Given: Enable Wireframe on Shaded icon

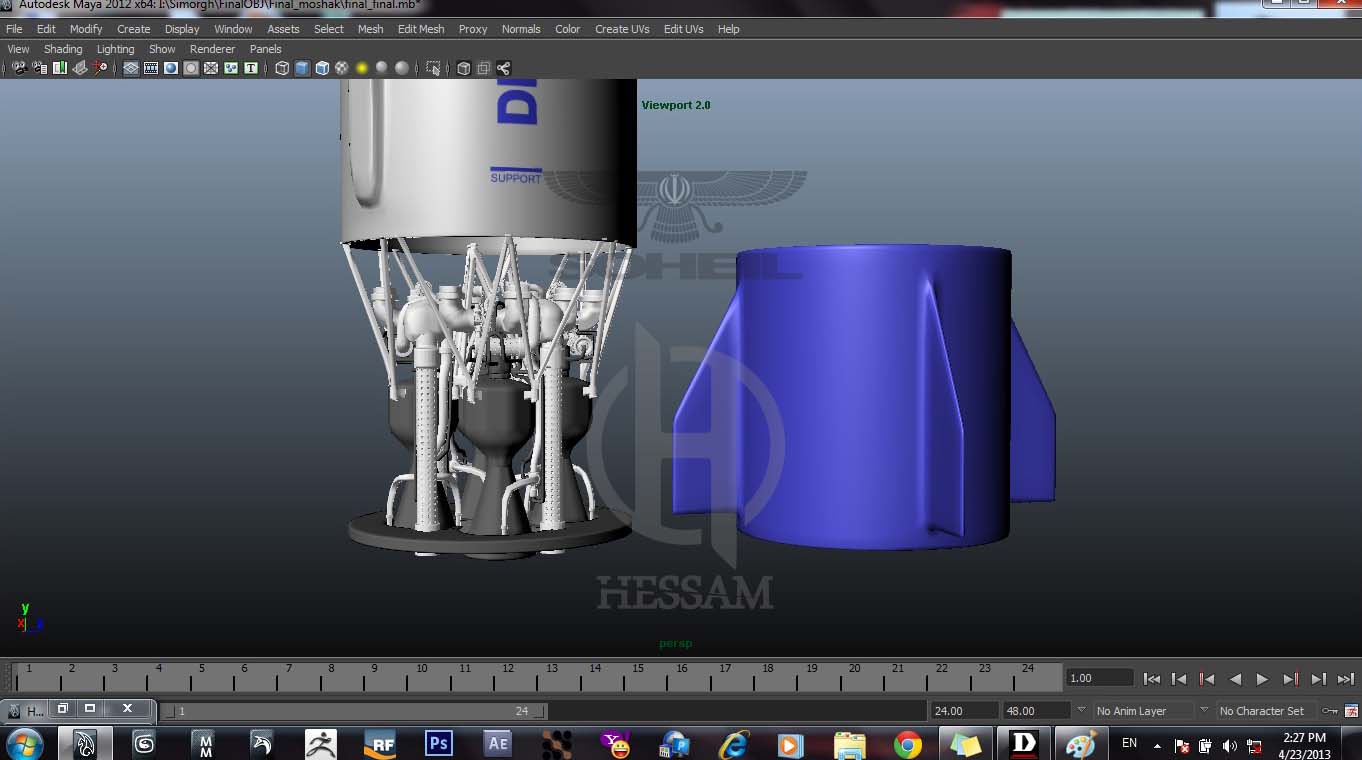Looking at the screenshot, I should pyautogui.click(x=322, y=68).
